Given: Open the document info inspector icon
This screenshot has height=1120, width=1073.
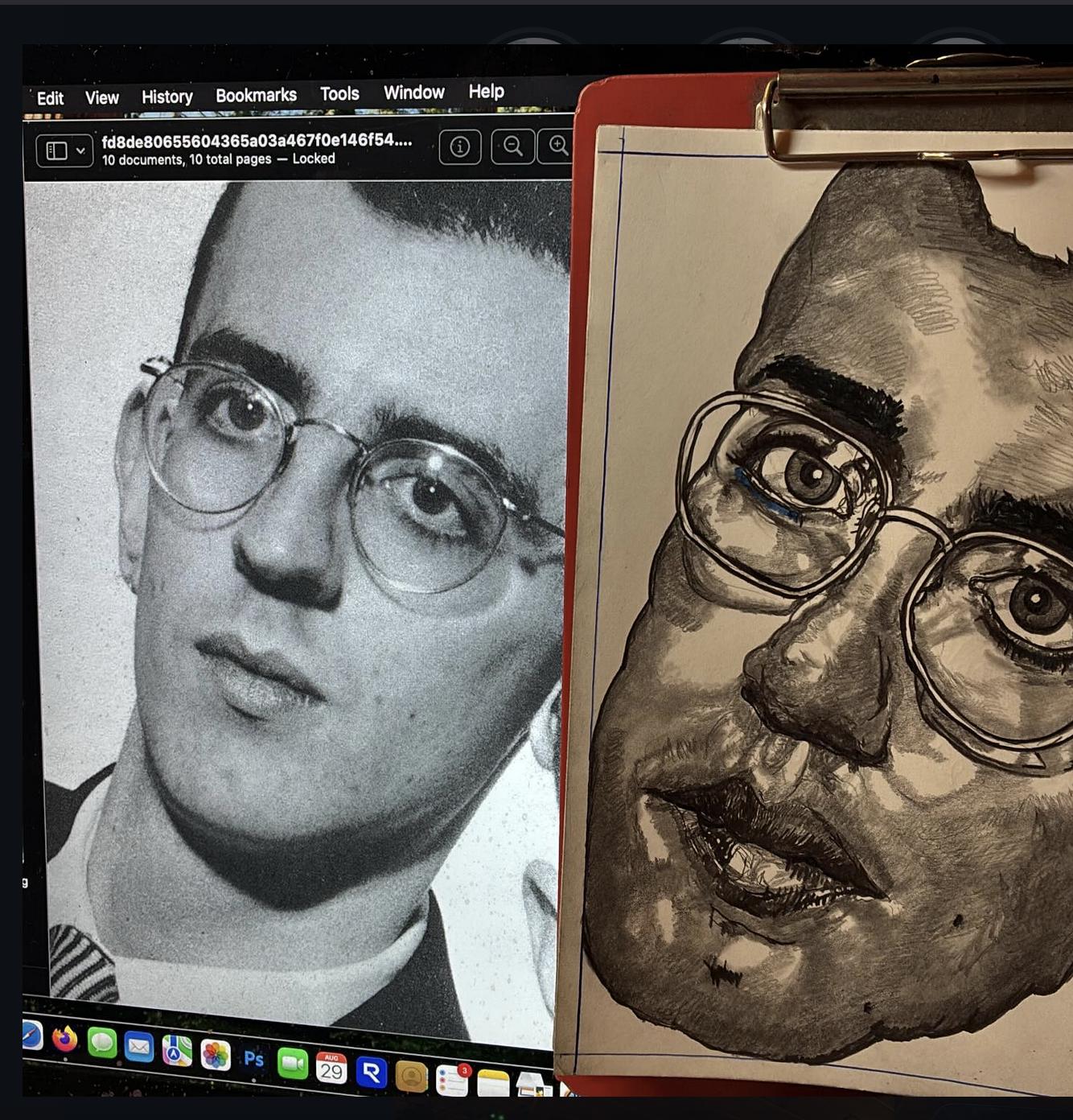Looking at the screenshot, I should pos(460,147).
